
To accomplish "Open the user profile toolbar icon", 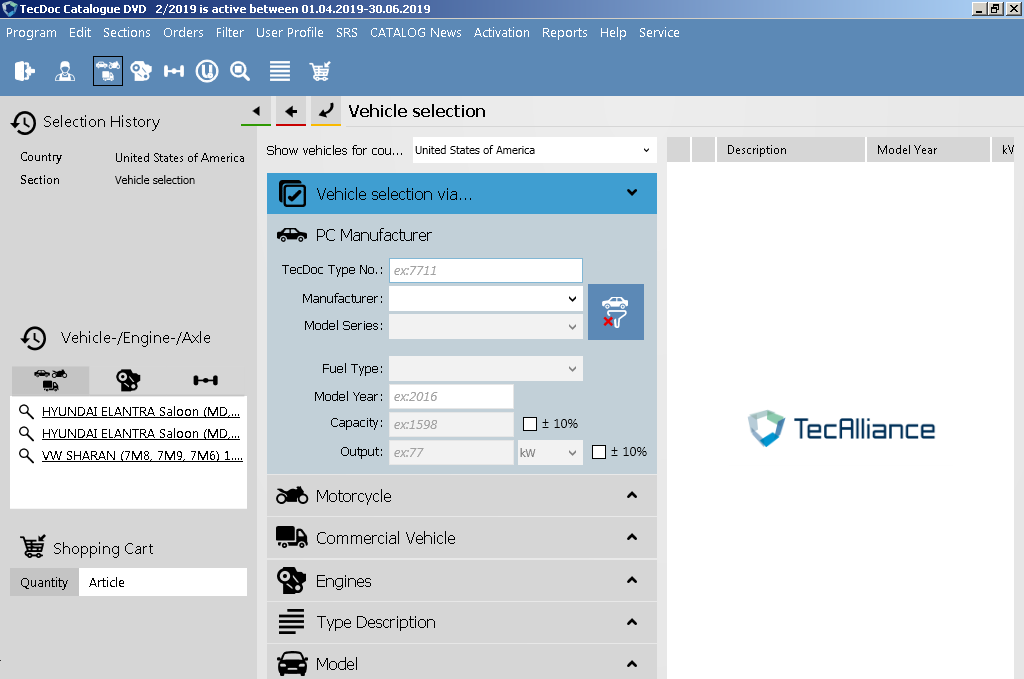I will (x=65, y=71).
